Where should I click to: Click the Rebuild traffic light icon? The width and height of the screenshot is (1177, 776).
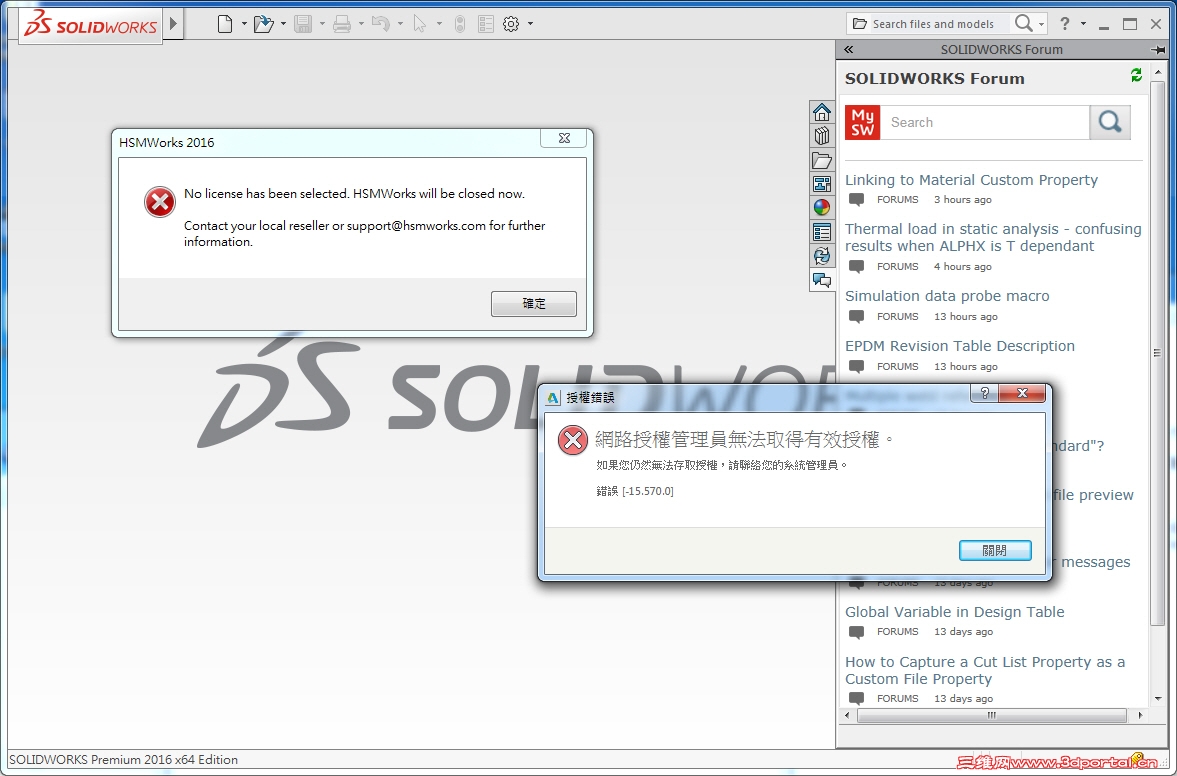coord(460,24)
